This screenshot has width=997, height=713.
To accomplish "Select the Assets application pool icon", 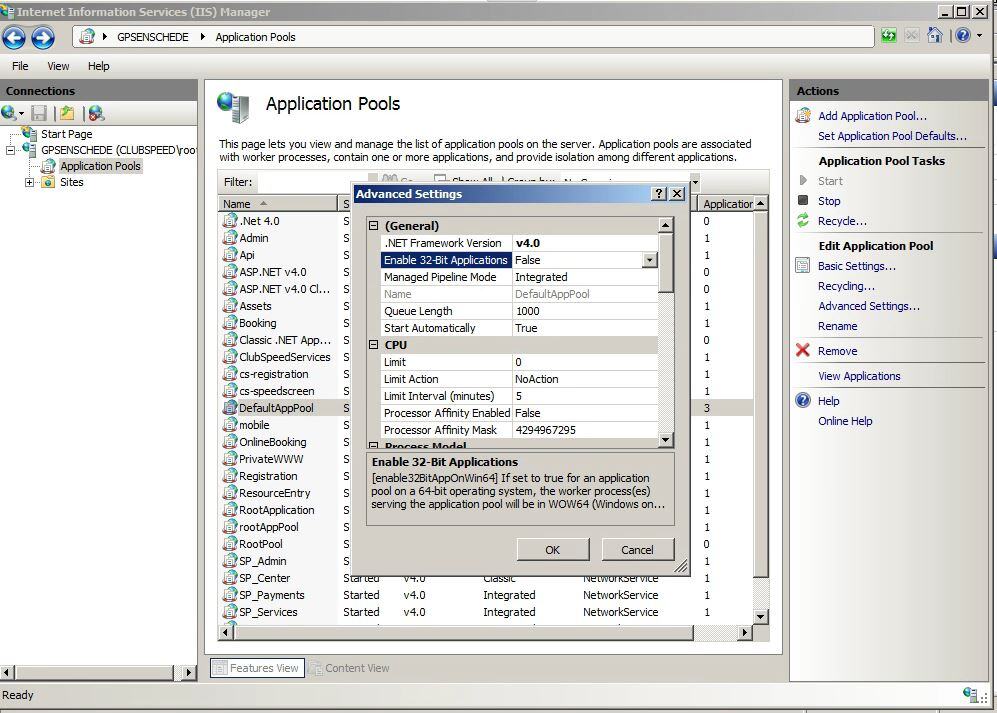I will [x=230, y=306].
